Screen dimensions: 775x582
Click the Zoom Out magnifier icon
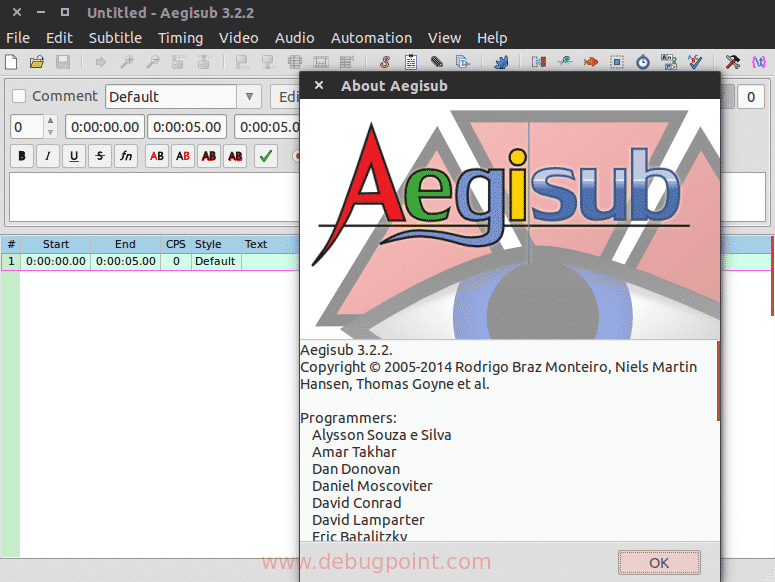153,62
